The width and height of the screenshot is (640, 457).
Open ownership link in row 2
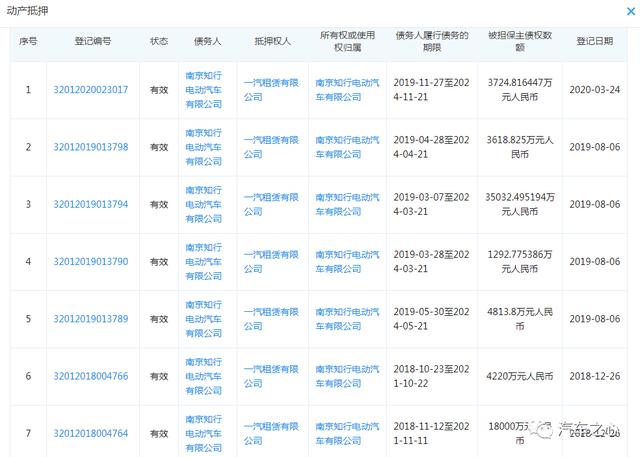pos(347,147)
